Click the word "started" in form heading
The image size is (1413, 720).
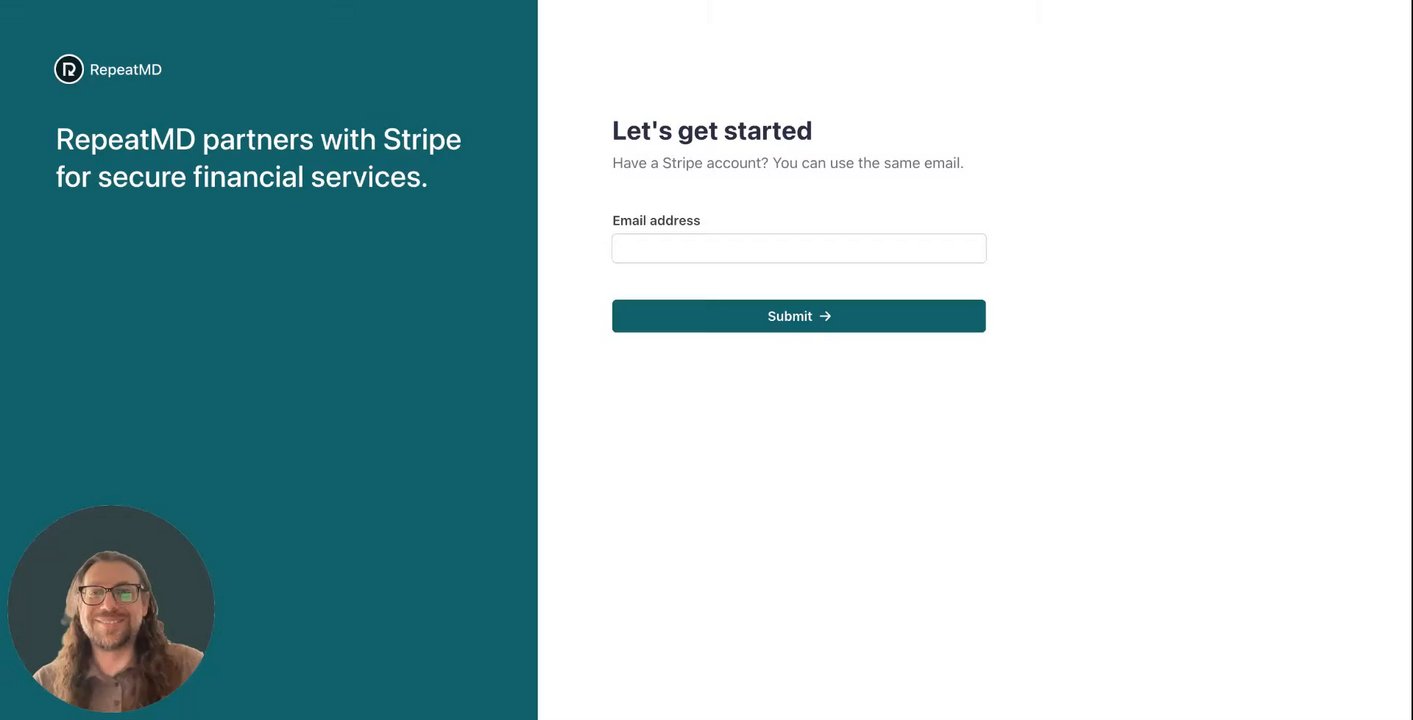[768, 131]
